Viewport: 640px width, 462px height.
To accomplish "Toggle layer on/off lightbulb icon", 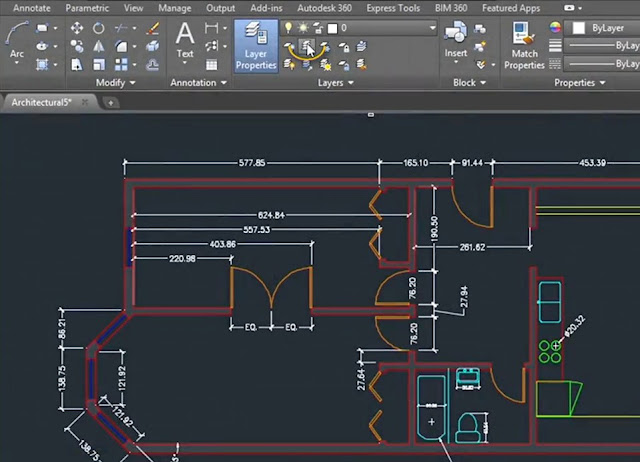I will pos(289,28).
